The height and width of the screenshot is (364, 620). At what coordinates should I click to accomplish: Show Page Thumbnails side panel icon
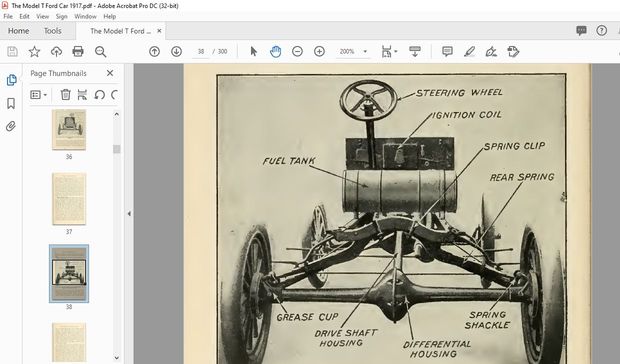tap(11, 80)
